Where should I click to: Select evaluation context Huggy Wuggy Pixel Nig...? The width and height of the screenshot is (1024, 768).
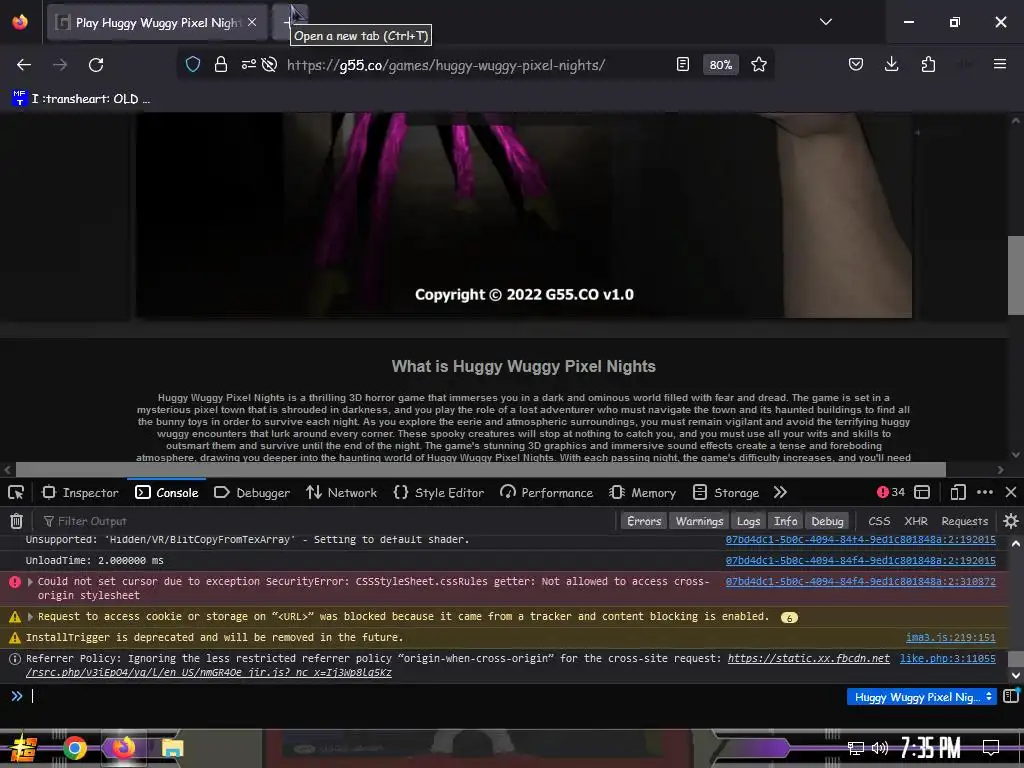coord(921,697)
